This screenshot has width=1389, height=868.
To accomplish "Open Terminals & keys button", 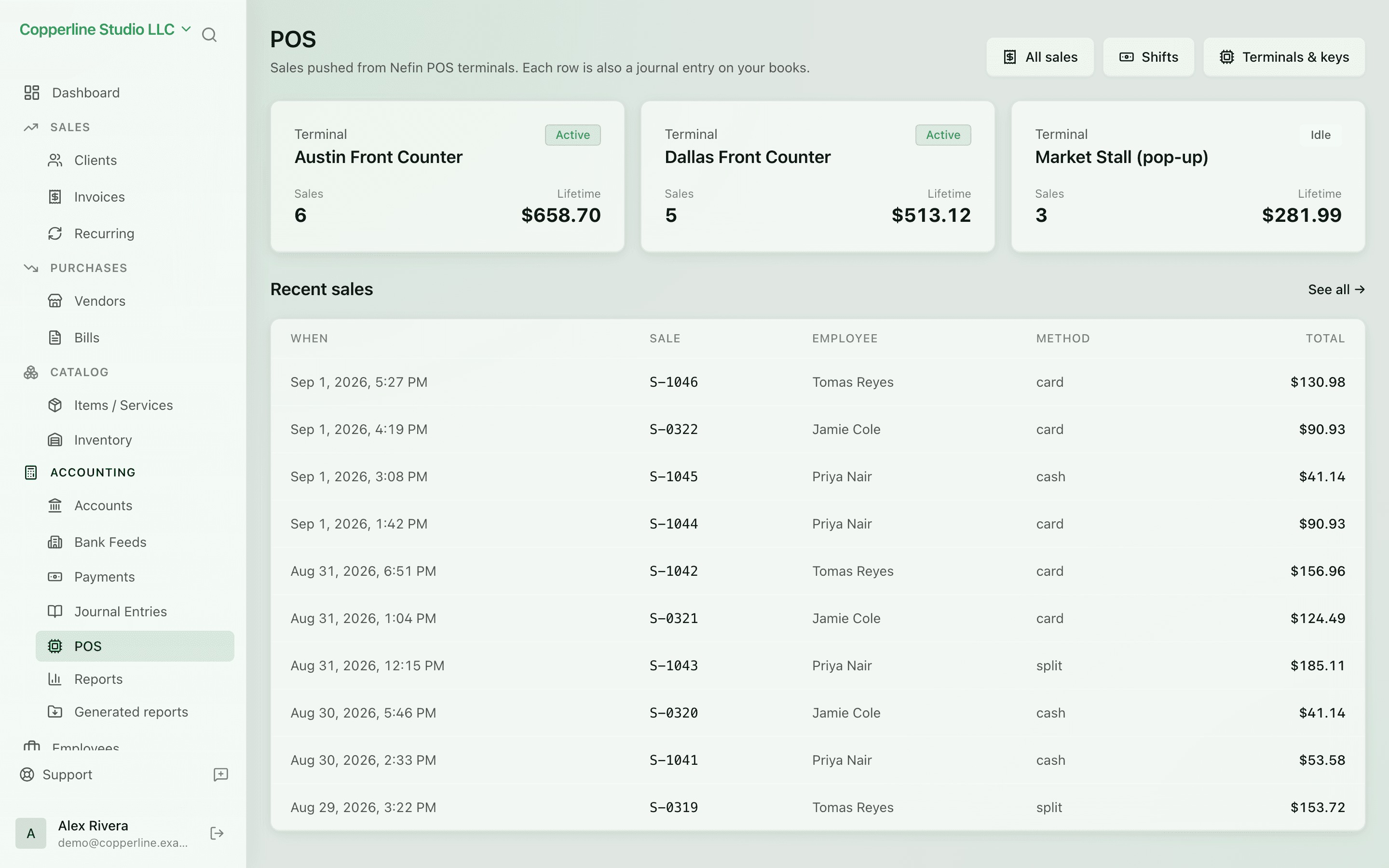I will click(1284, 57).
